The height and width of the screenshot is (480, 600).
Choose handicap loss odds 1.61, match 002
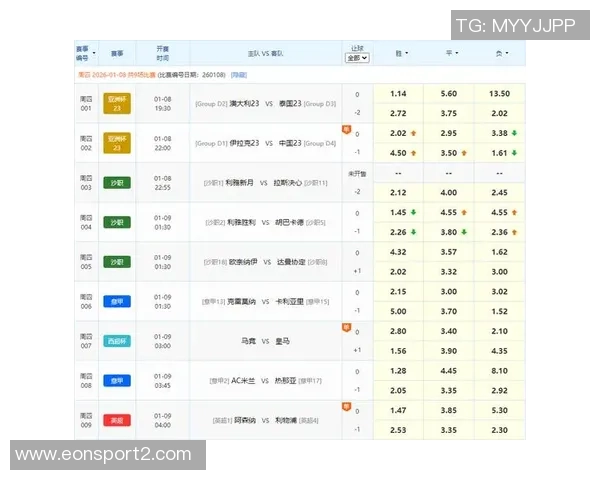(x=499, y=153)
